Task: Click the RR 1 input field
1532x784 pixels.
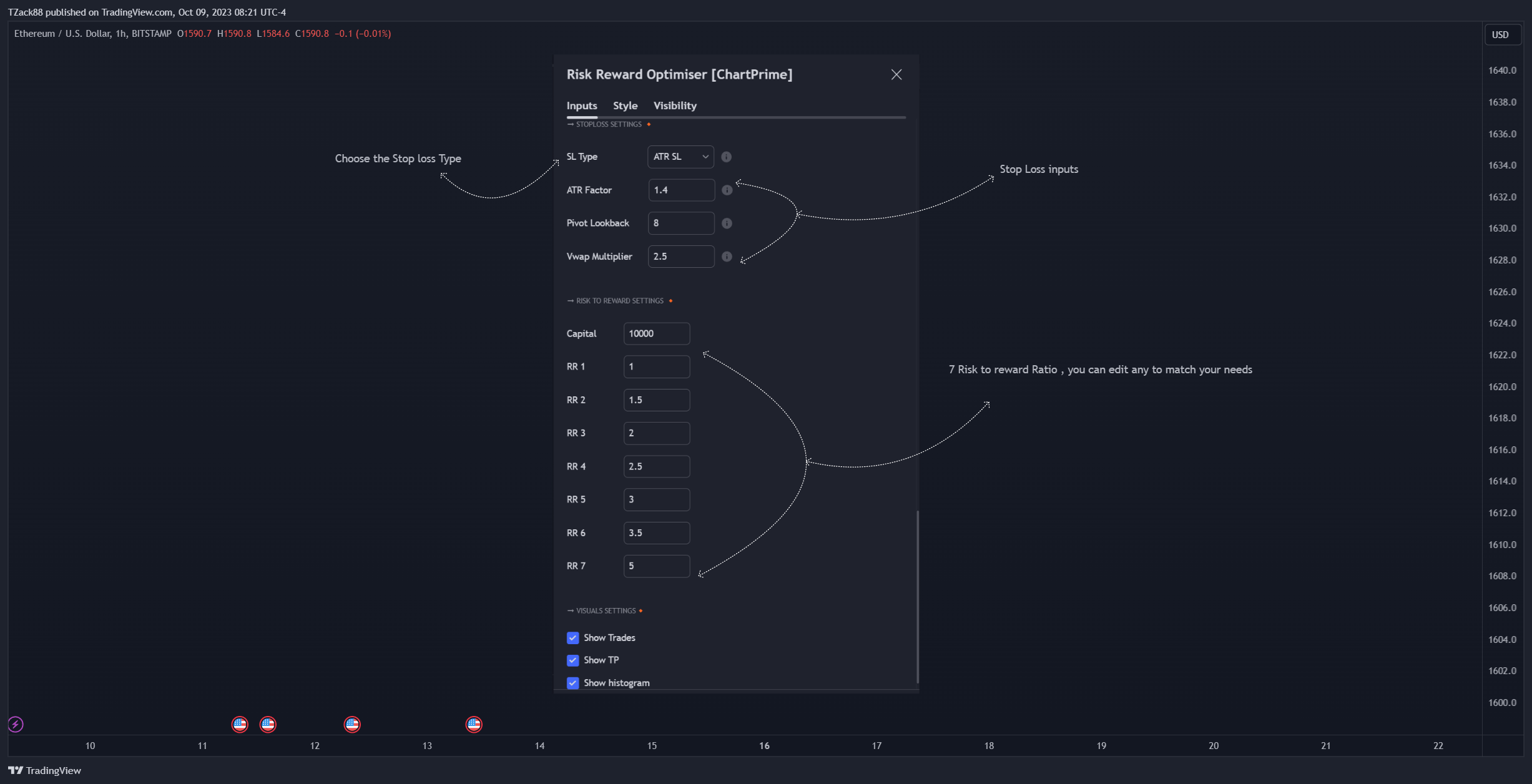Action: (x=657, y=367)
